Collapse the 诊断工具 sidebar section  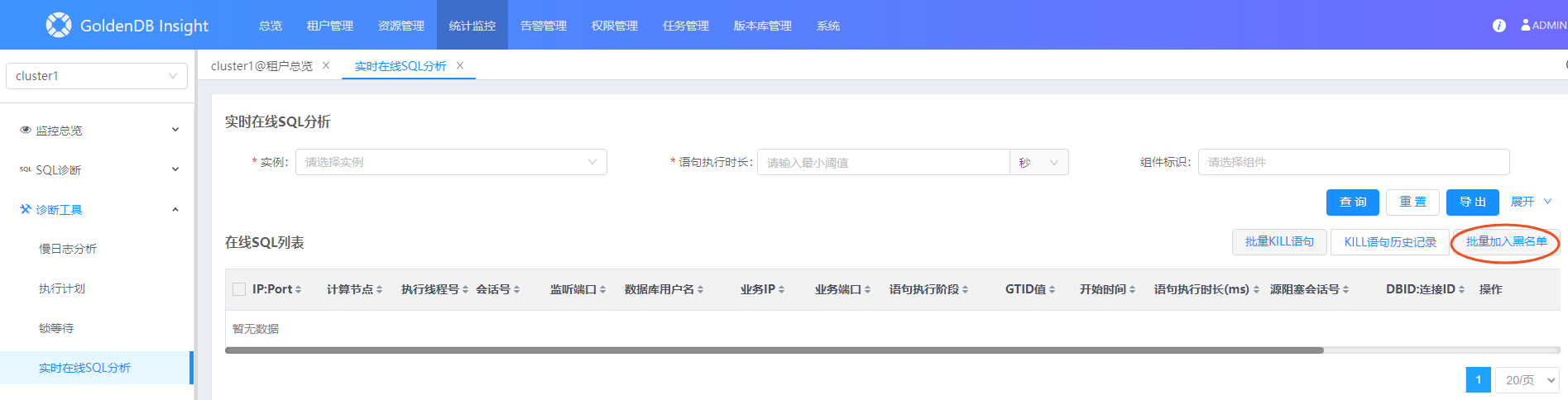tap(175, 209)
